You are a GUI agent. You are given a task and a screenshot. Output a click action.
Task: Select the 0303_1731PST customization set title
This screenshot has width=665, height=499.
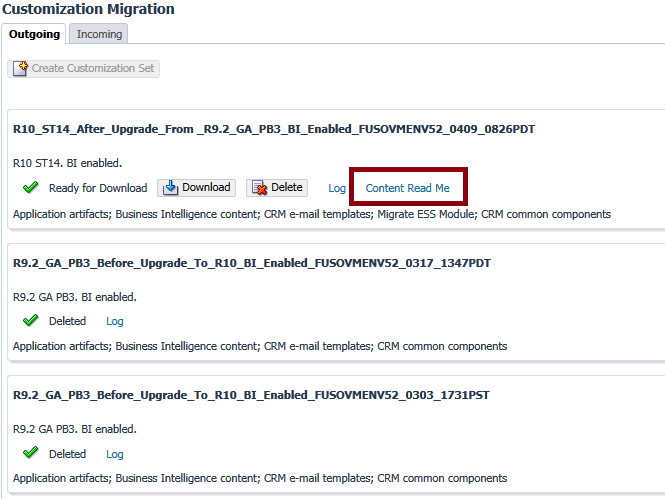point(251,395)
